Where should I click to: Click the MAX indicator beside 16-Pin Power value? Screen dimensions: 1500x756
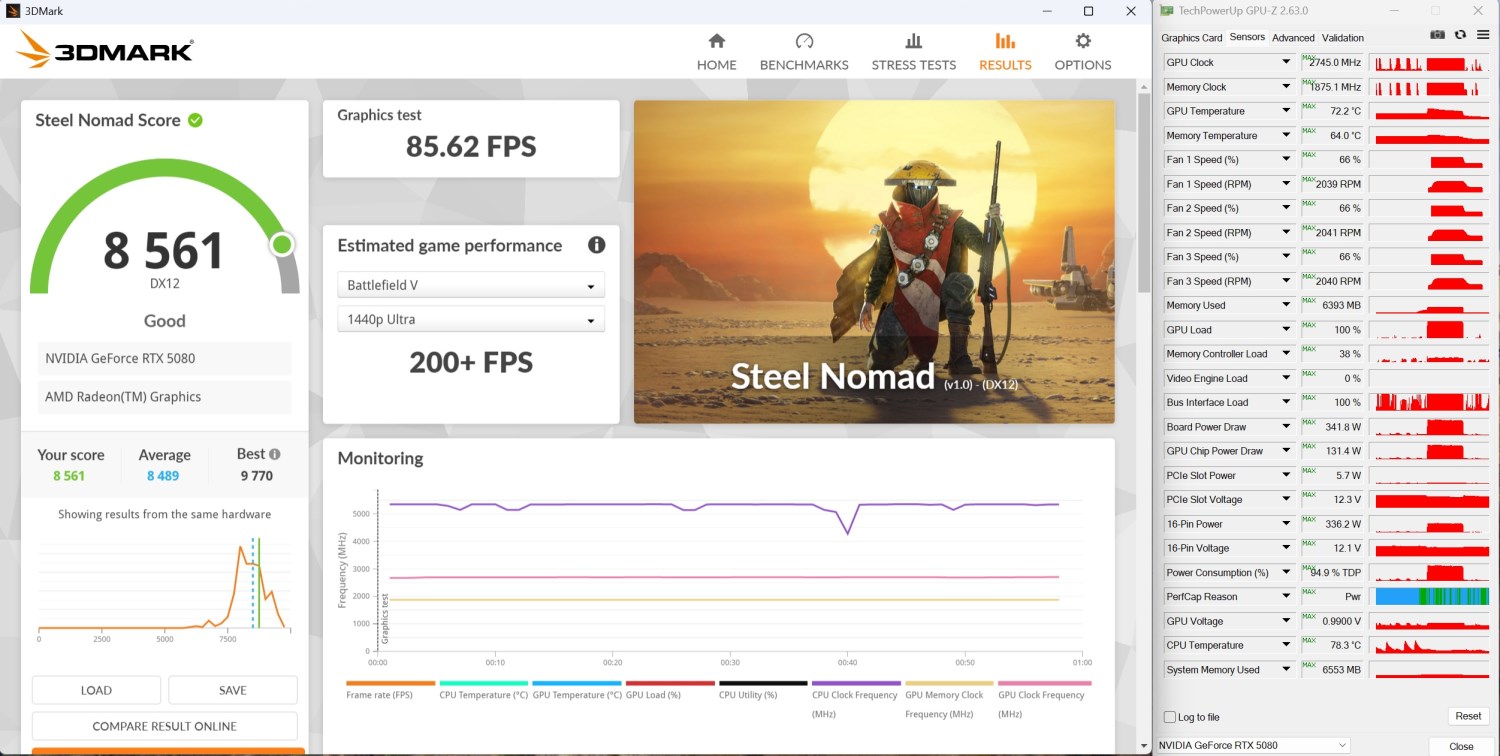[x=1310, y=521]
